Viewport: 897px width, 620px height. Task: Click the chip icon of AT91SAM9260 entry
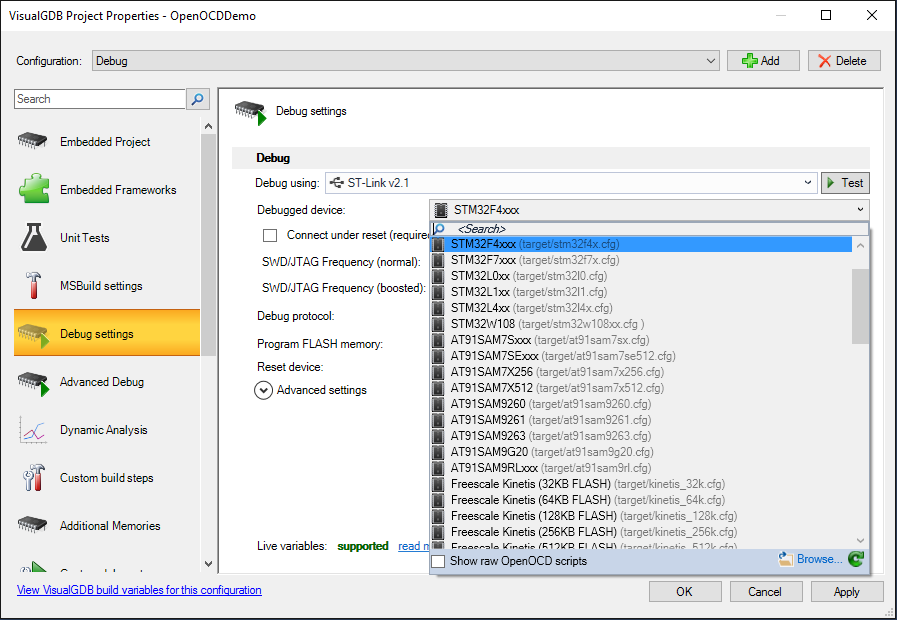point(439,404)
